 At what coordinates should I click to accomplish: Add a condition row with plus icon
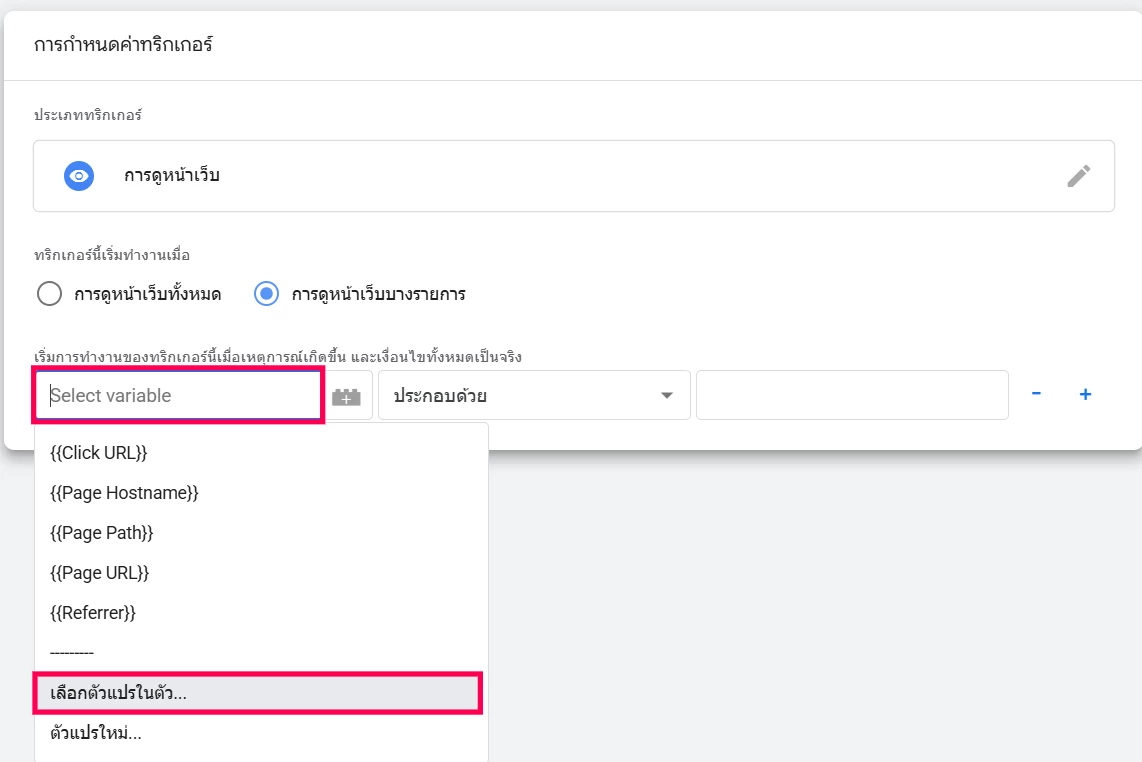point(1085,394)
